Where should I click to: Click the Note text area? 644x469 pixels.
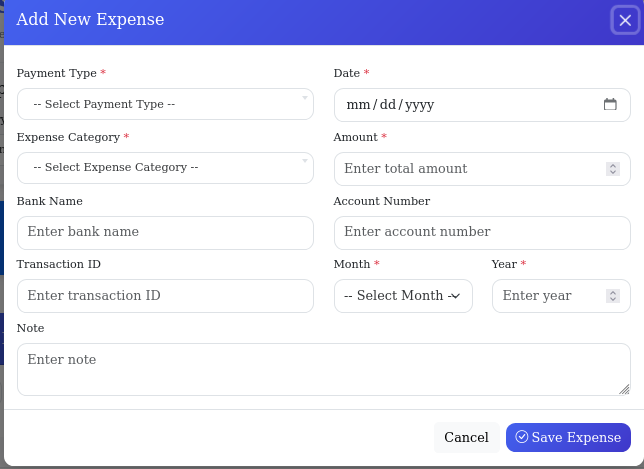[324, 370]
